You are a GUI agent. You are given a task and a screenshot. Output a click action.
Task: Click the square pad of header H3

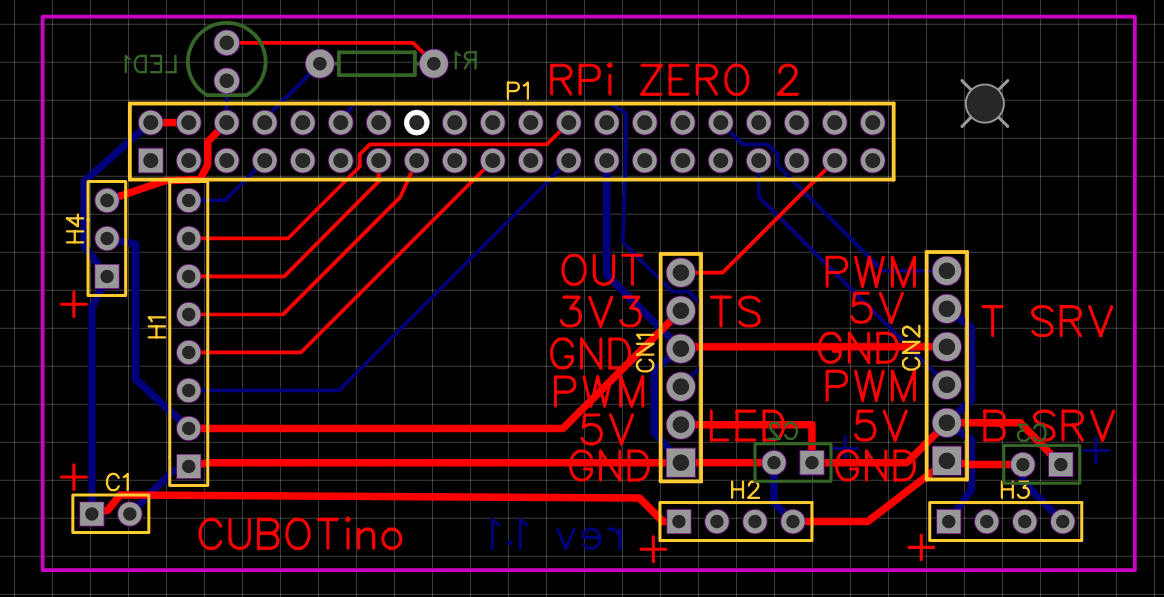click(948, 521)
